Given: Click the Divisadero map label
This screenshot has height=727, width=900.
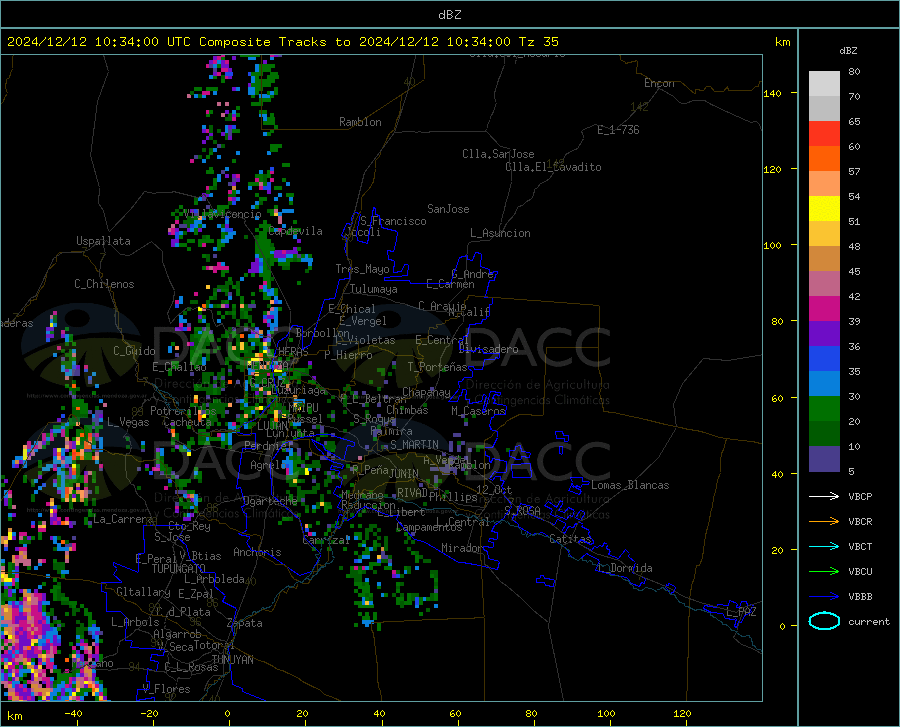Looking at the screenshot, I should (488, 349).
